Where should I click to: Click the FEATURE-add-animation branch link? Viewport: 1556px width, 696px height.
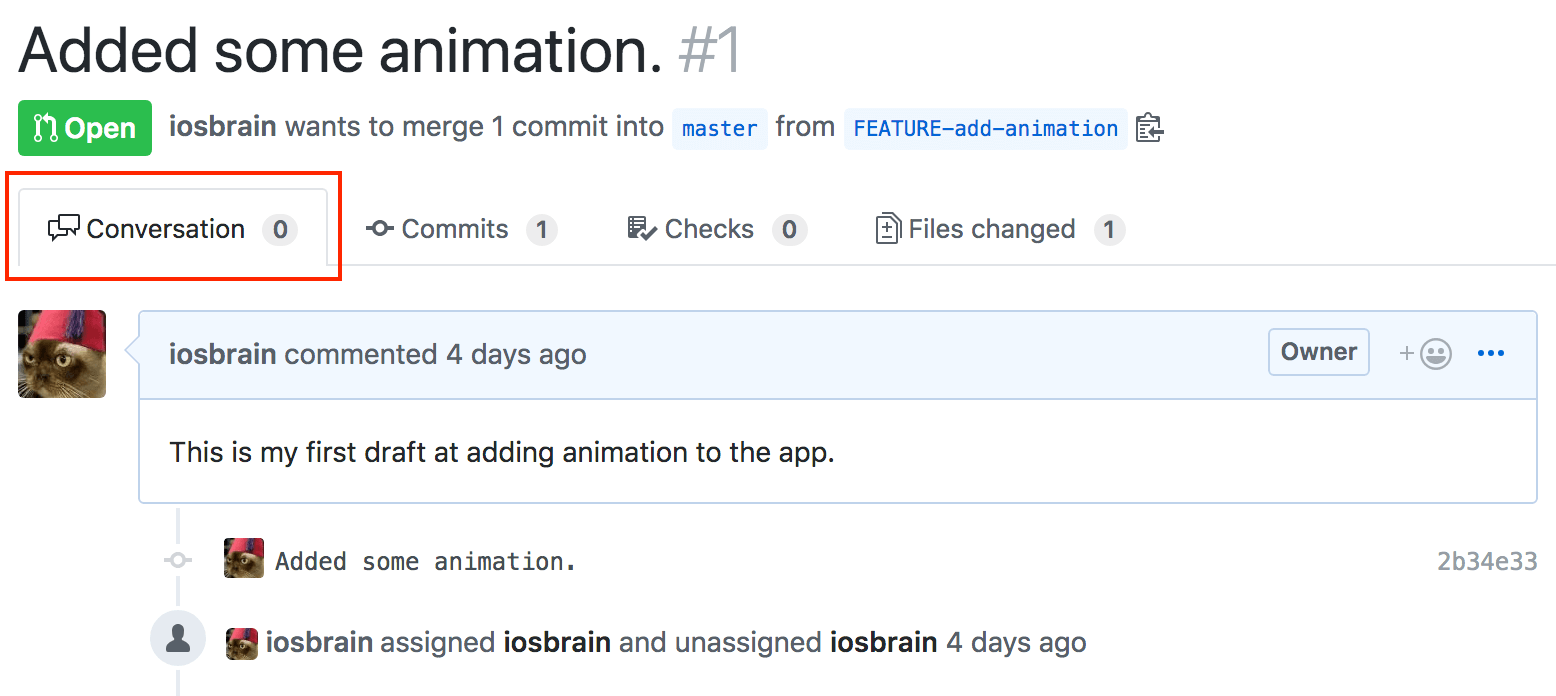tap(985, 129)
